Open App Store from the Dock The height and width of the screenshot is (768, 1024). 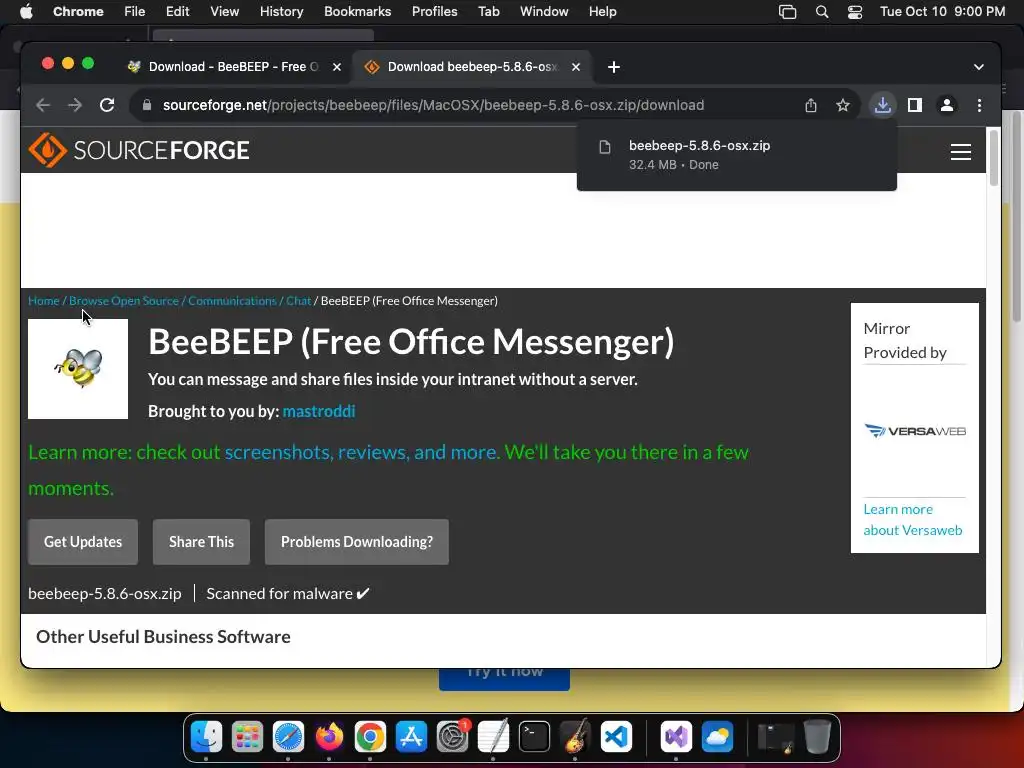pyautogui.click(x=411, y=737)
